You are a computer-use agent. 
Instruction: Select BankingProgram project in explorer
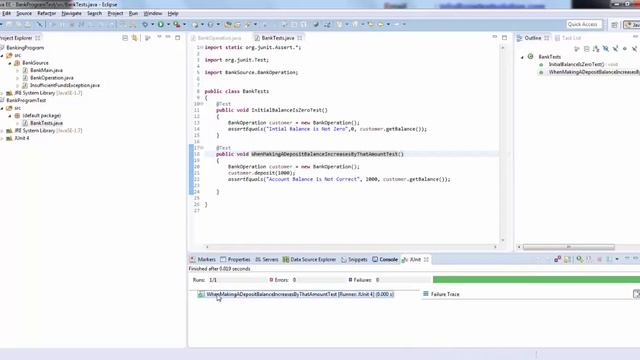25,48
